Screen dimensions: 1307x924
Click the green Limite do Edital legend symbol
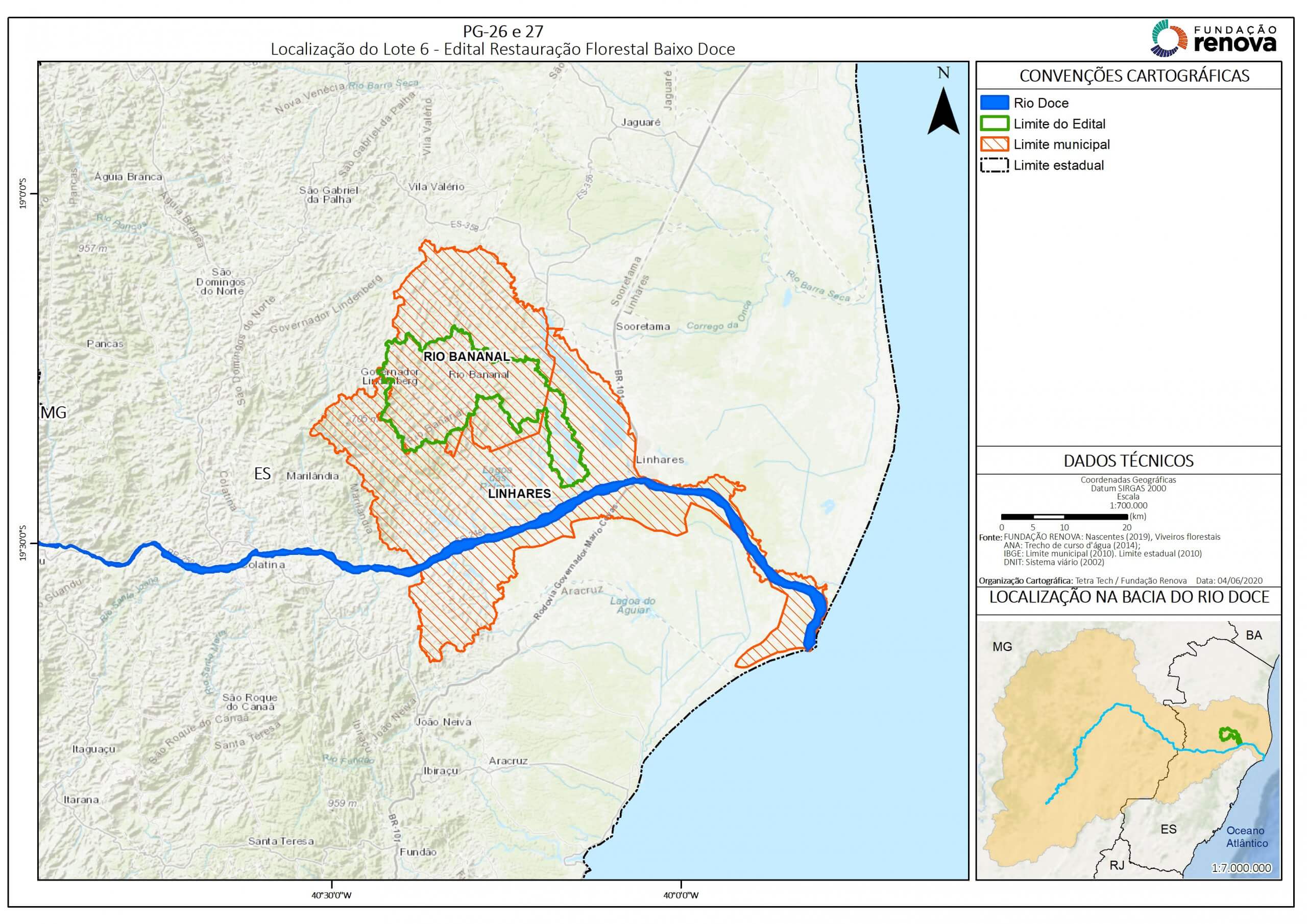click(994, 124)
